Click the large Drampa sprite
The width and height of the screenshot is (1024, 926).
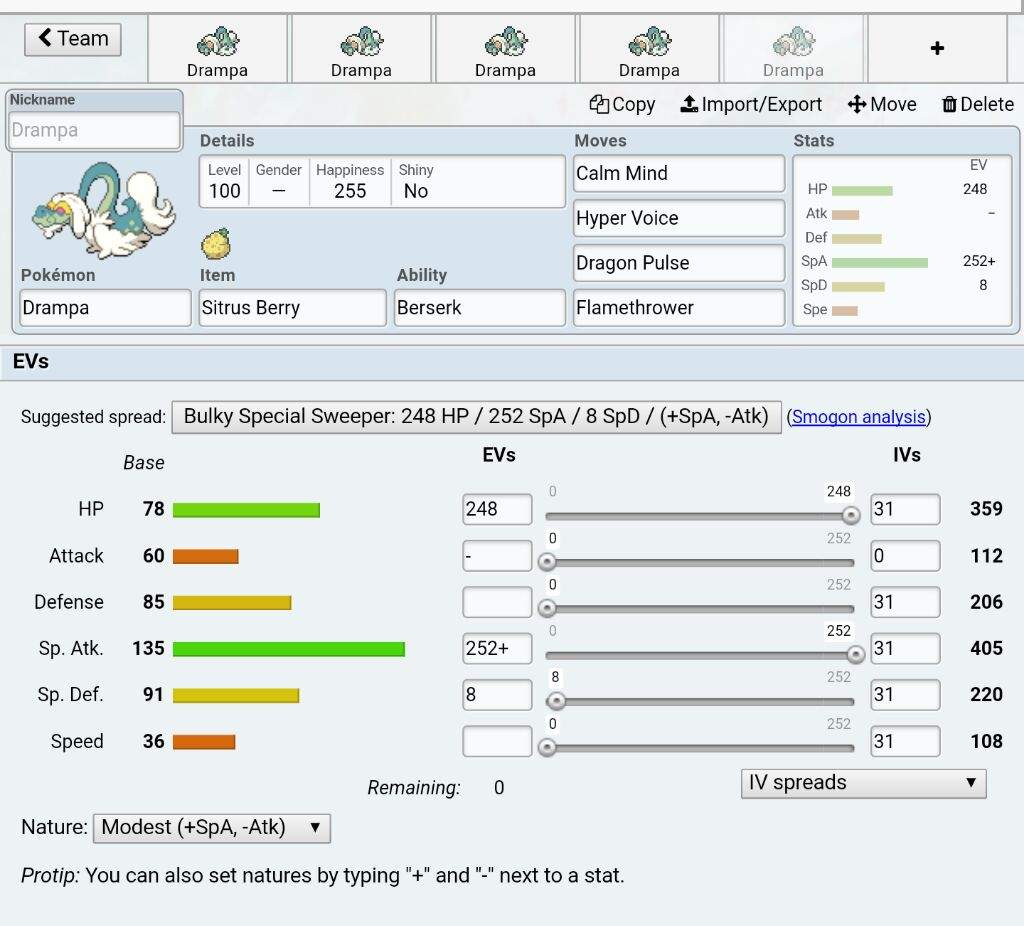103,210
